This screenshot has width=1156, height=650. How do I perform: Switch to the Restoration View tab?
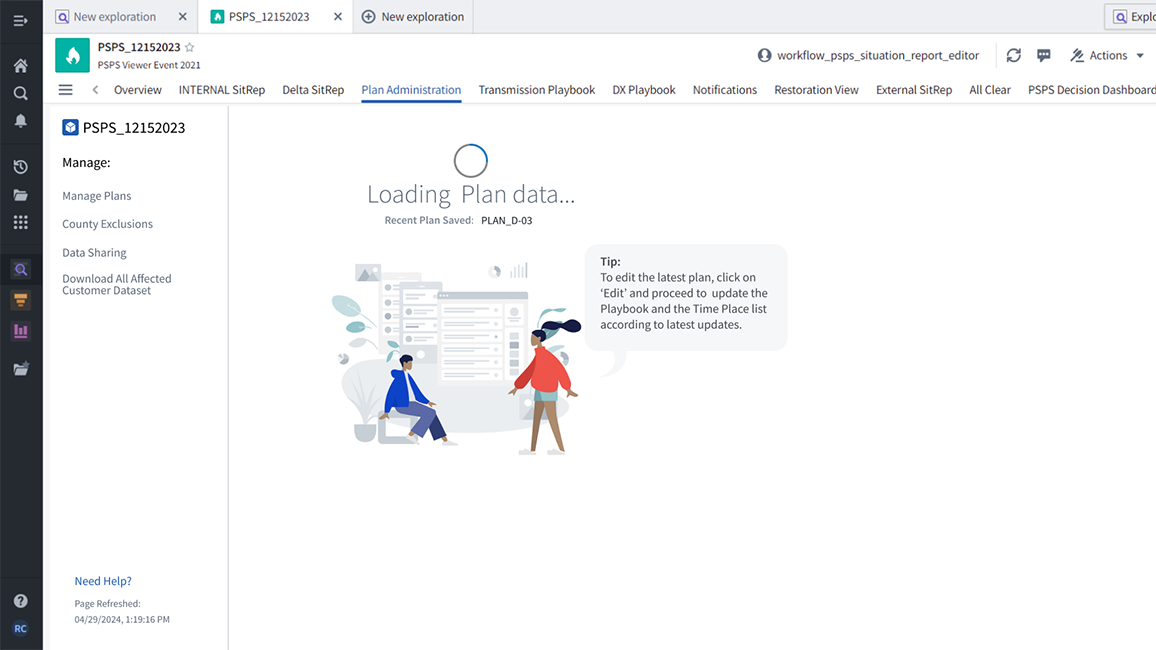(x=816, y=90)
